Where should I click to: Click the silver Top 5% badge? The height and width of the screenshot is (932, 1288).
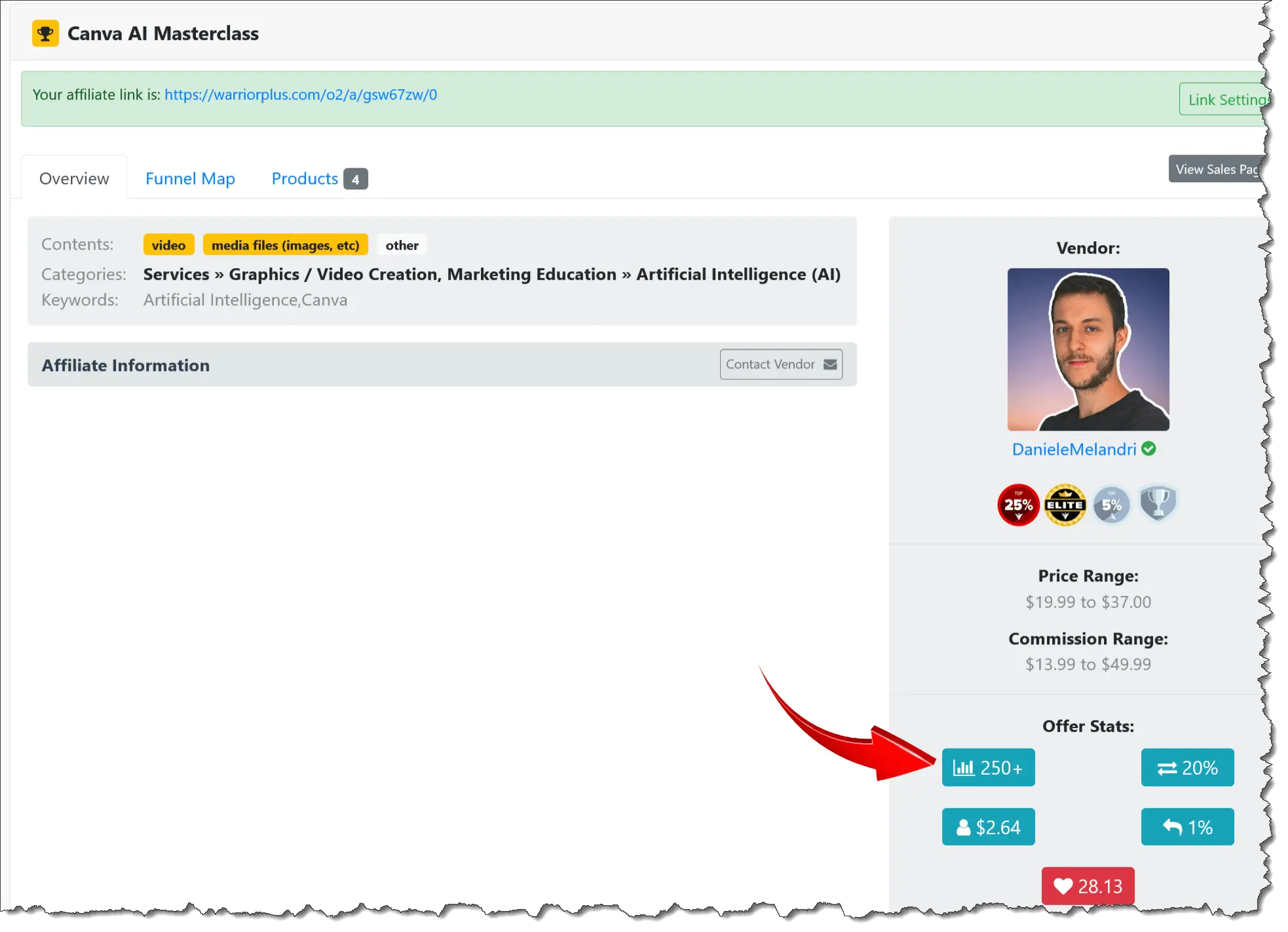[1111, 505]
